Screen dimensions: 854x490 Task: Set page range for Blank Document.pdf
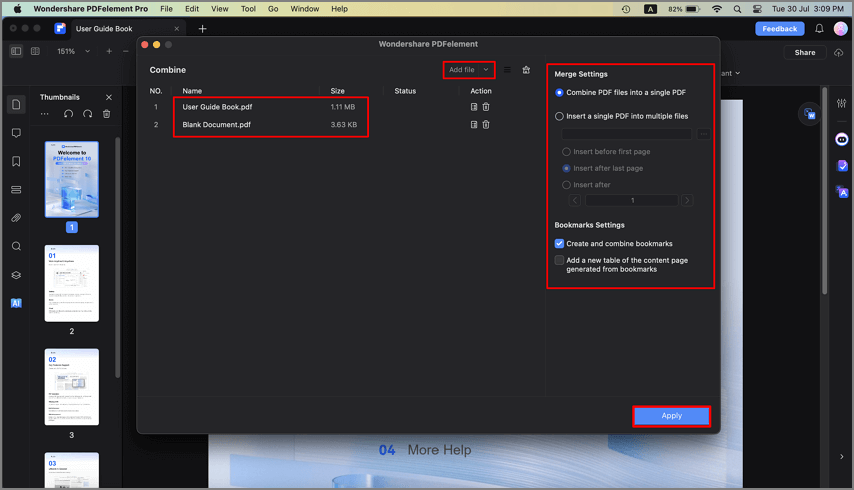click(x=474, y=125)
